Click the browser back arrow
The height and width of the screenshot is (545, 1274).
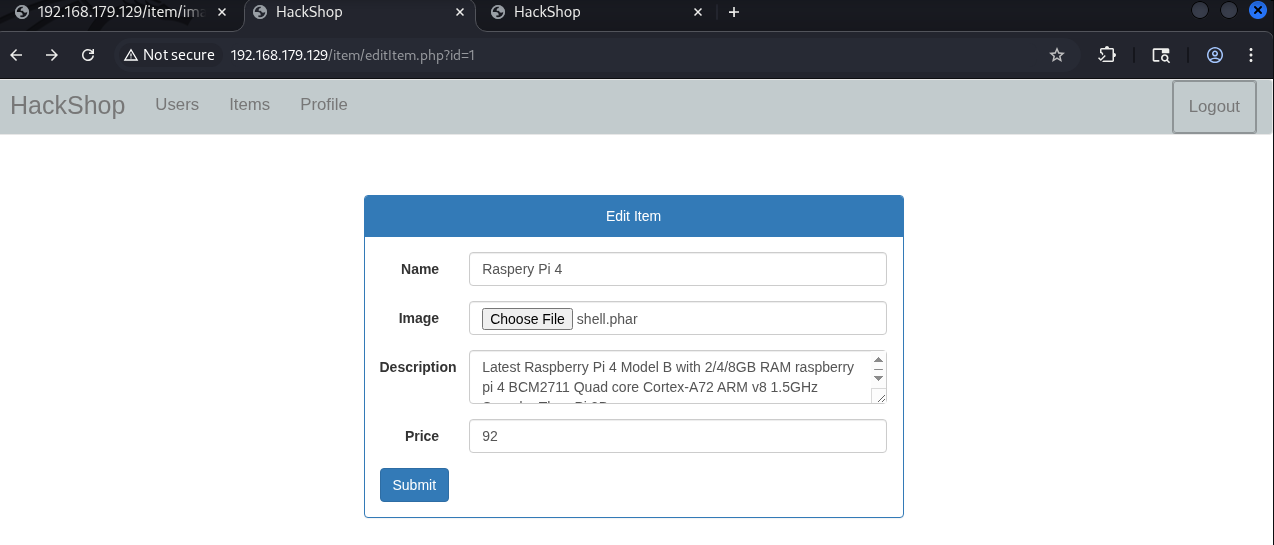[x=16, y=55]
